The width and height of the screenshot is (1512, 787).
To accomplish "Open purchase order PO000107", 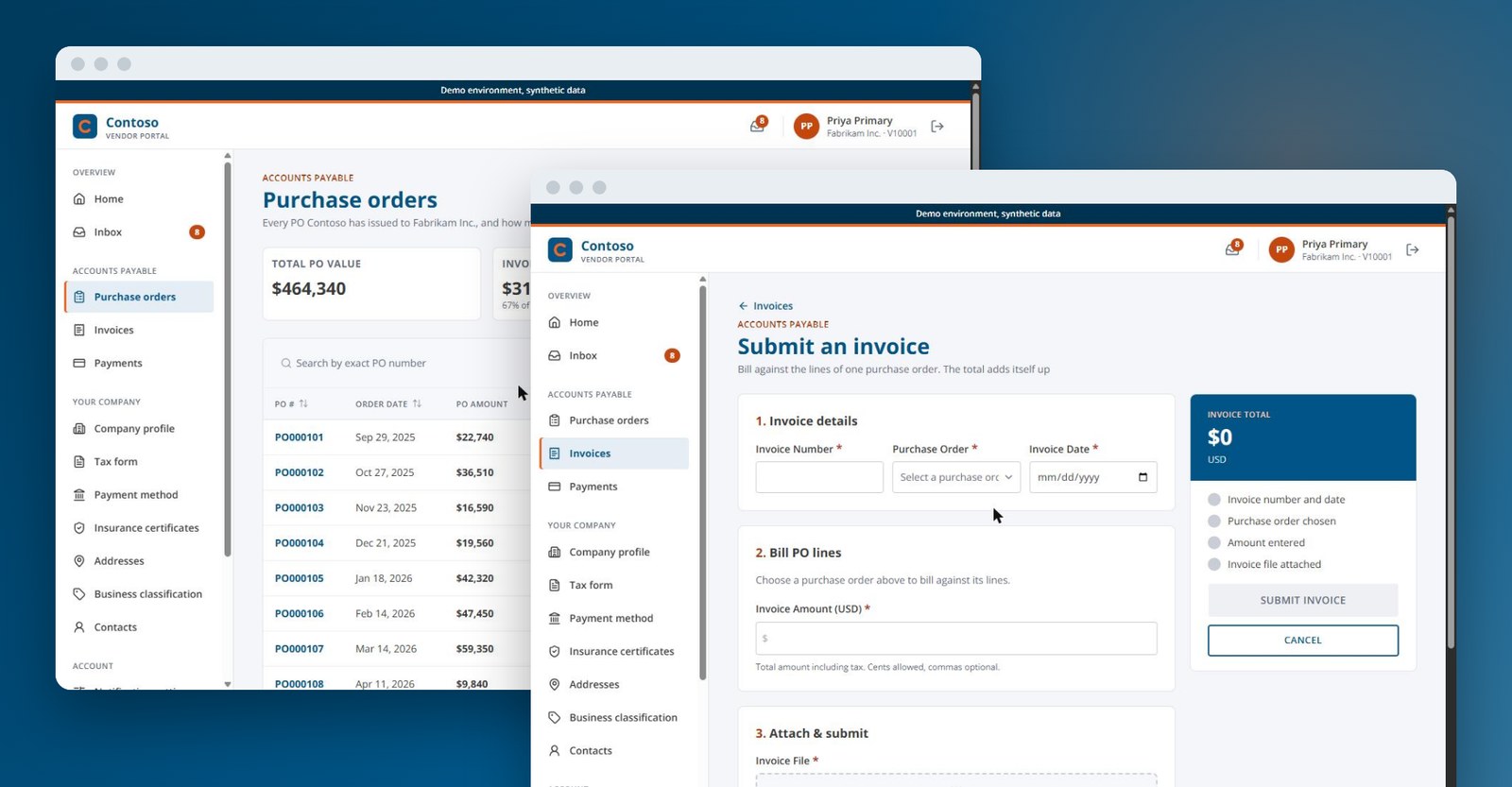I will click(299, 649).
